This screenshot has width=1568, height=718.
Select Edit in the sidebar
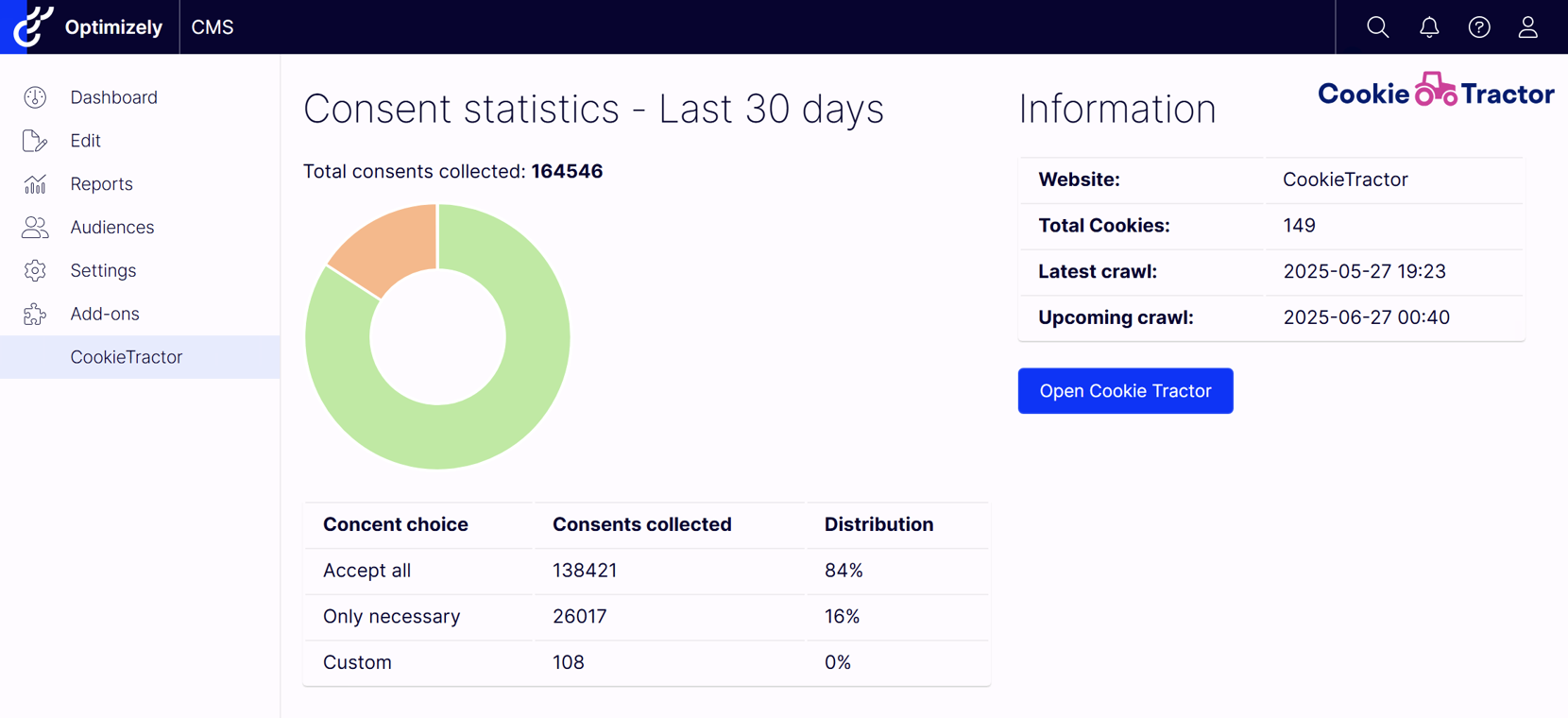click(85, 141)
